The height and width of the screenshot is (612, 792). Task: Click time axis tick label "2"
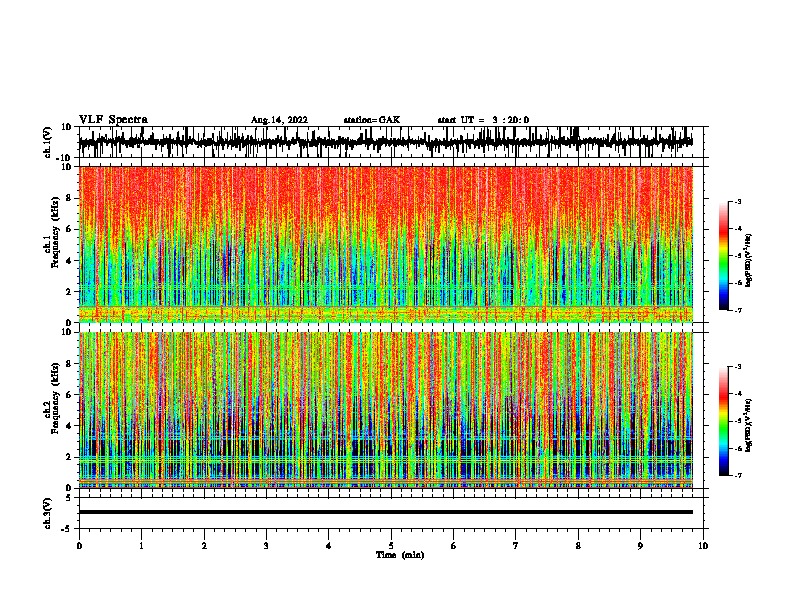(x=204, y=546)
